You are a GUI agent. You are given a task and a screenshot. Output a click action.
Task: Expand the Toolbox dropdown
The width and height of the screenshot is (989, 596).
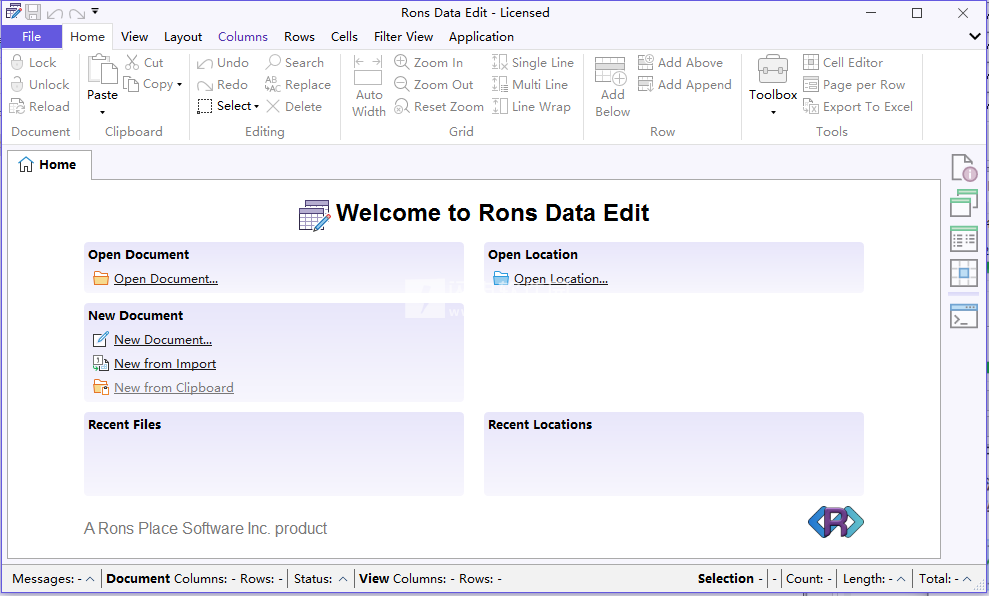click(773, 113)
